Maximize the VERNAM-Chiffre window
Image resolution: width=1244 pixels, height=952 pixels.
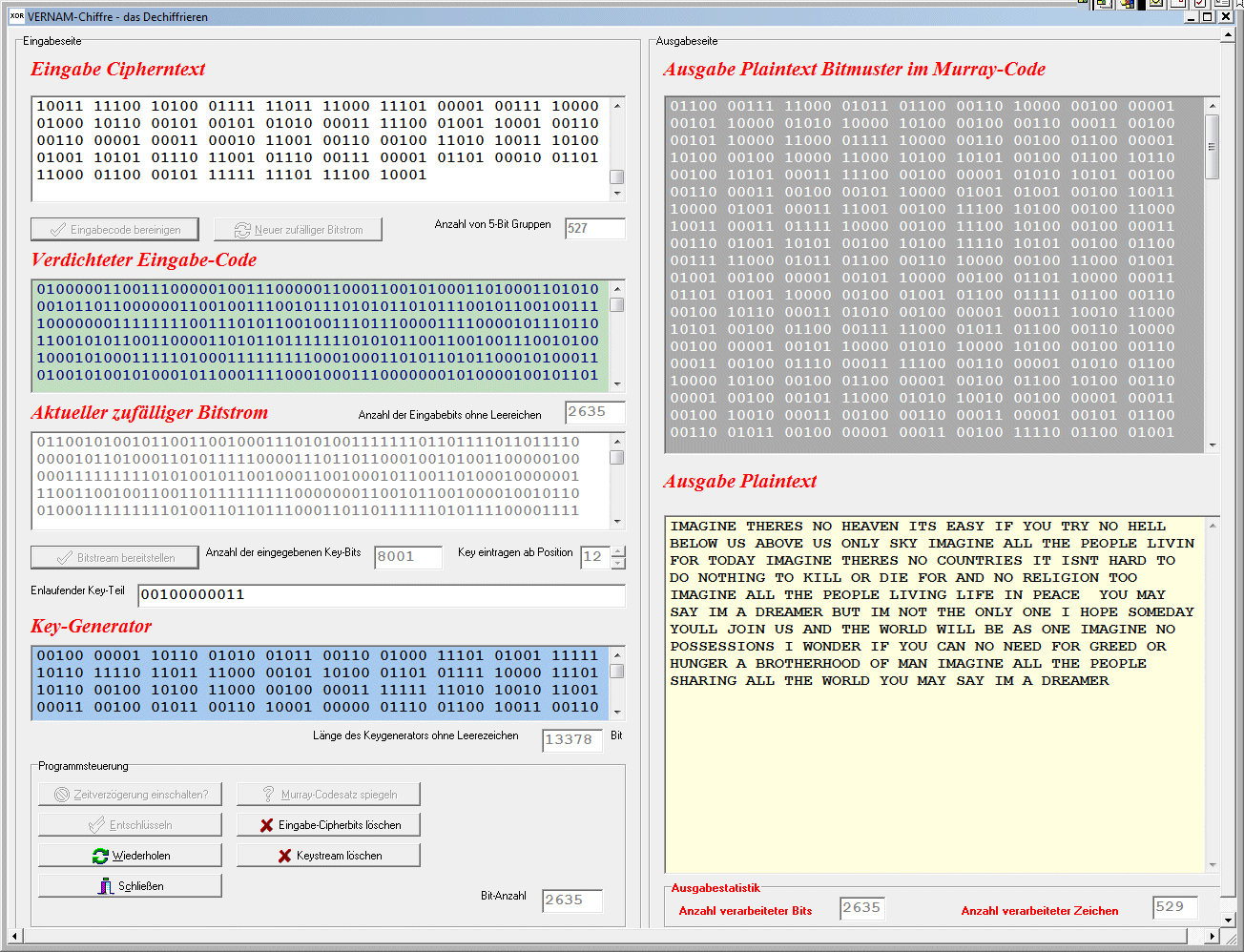coord(1207,16)
